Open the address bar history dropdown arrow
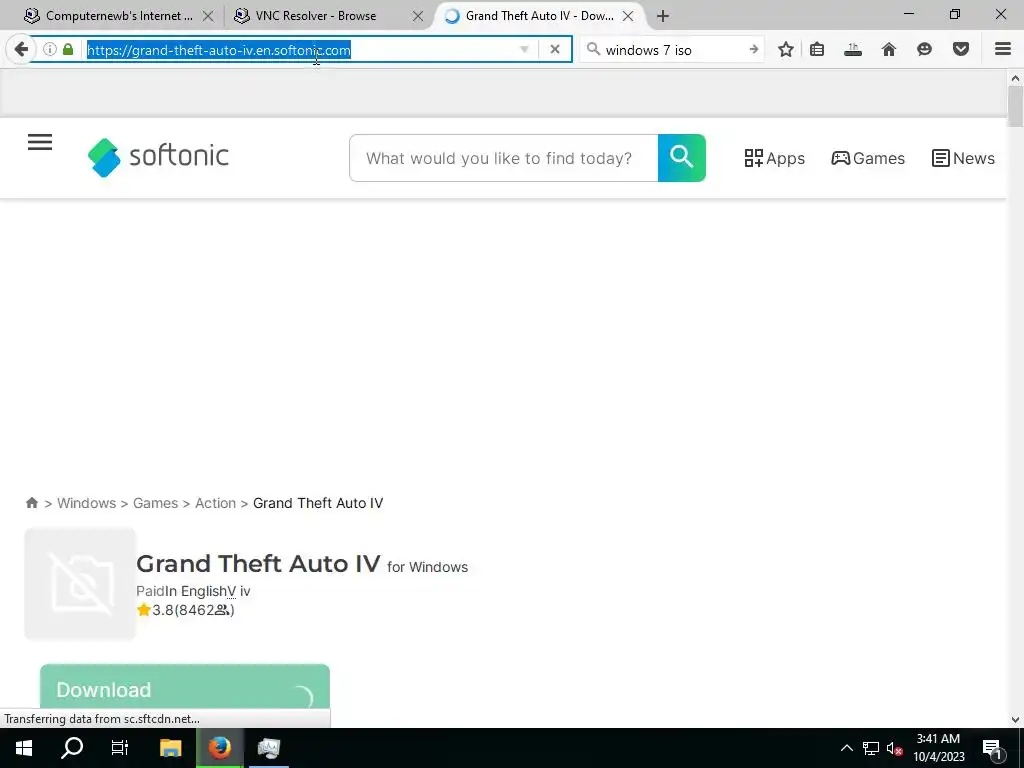The width and height of the screenshot is (1024, 768). tap(524, 50)
